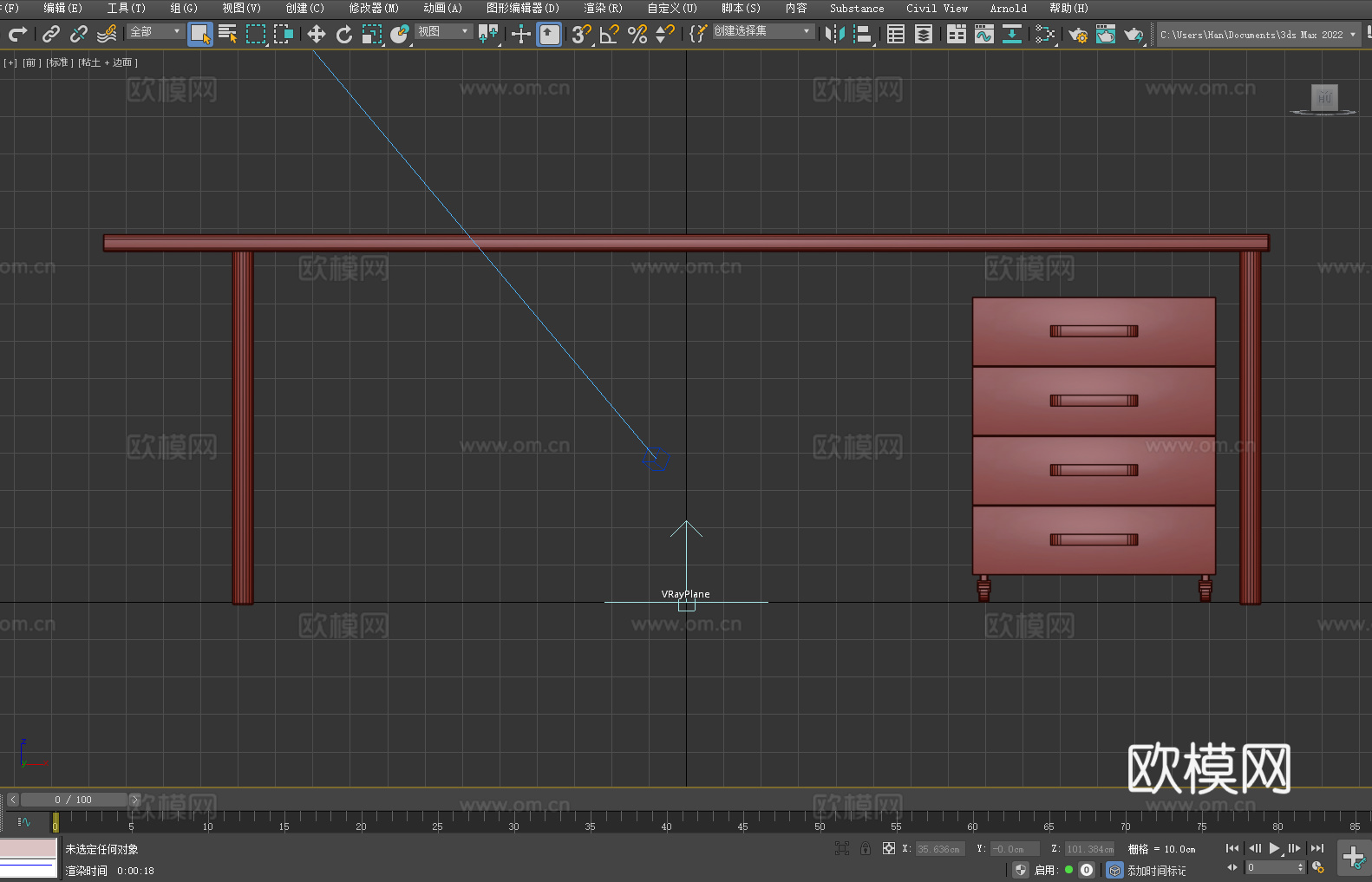Activate the Select Object tool

click(x=200, y=34)
